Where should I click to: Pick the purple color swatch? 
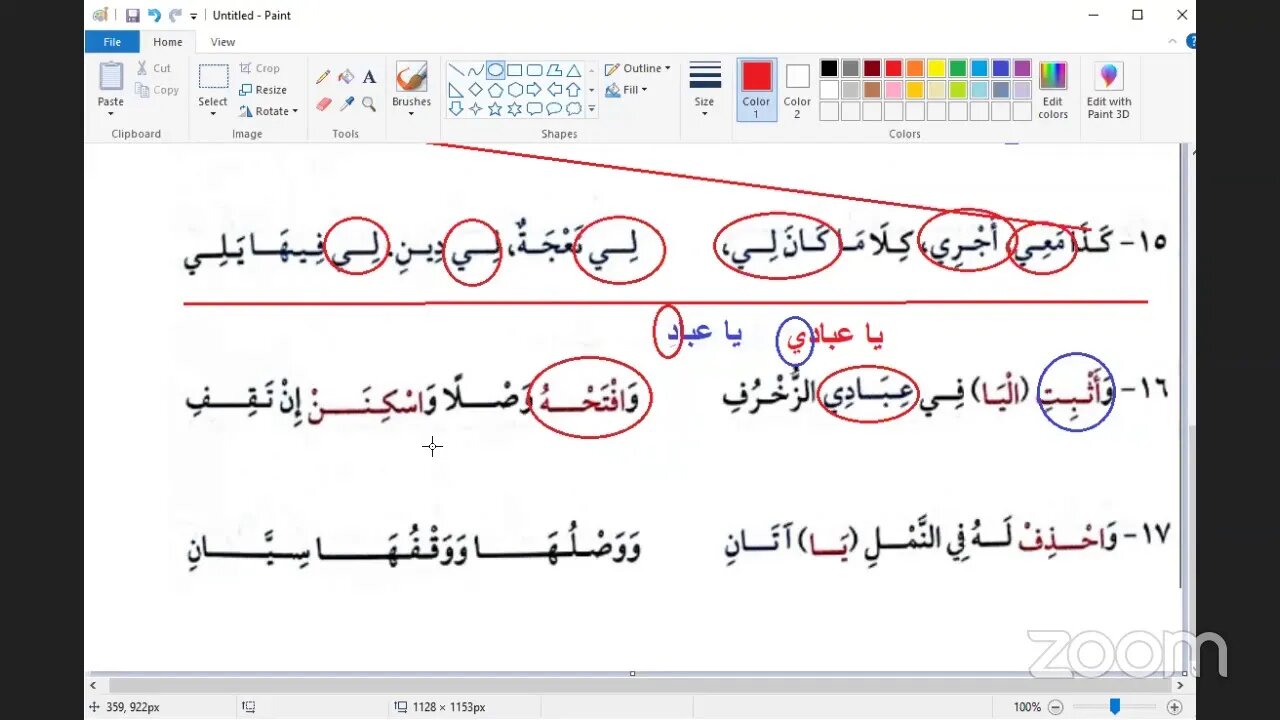(x=1022, y=68)
